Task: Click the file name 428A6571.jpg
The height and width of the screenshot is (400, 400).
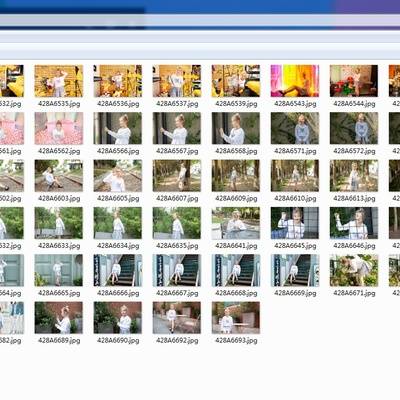Action: (295, 151)
